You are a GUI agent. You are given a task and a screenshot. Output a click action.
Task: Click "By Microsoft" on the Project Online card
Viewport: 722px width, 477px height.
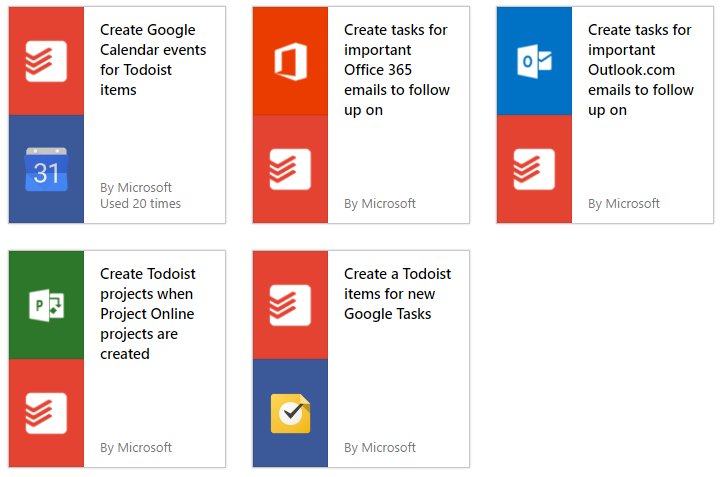pos(136,448)
